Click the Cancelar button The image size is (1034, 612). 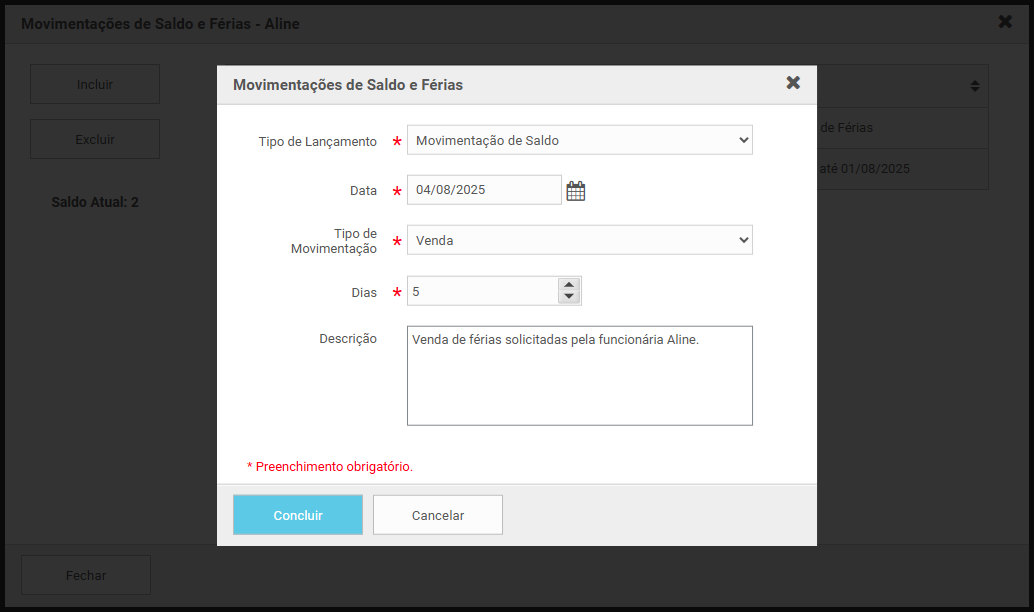coord(438,515)
